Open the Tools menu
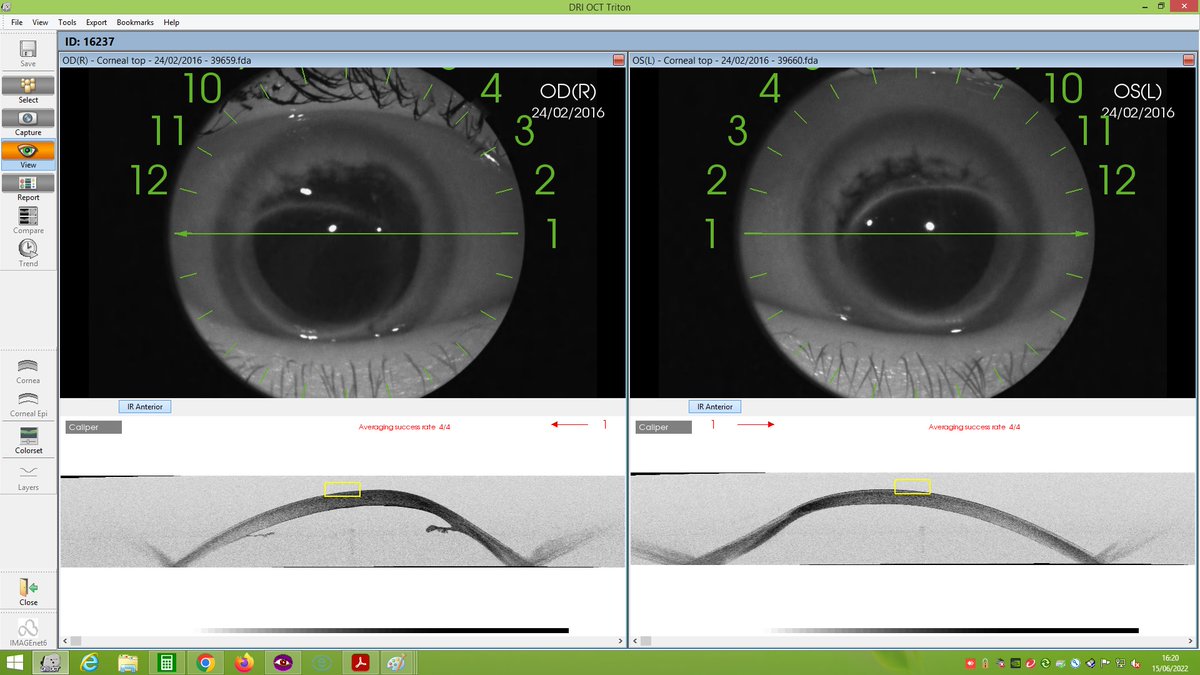 click(67, 22)
